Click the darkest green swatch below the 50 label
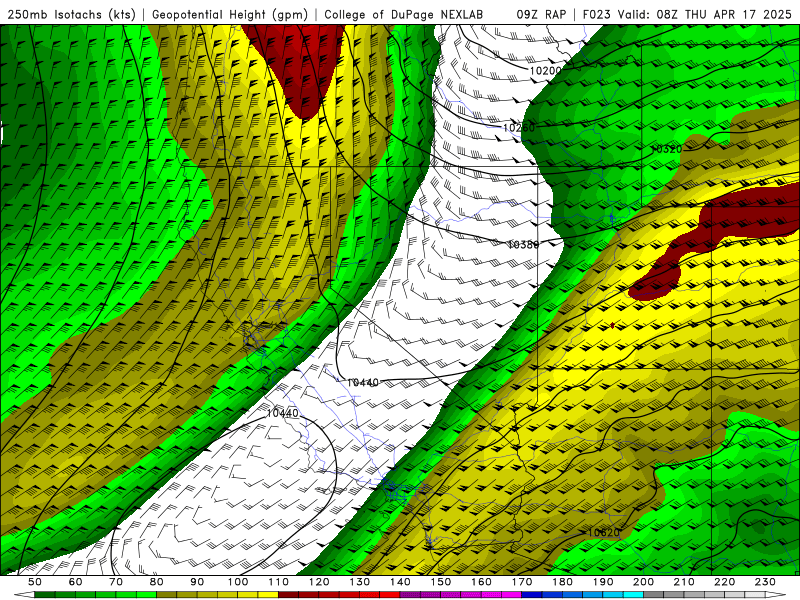The image size is (800, 600). pyautogui.click(x=45, y=595)
